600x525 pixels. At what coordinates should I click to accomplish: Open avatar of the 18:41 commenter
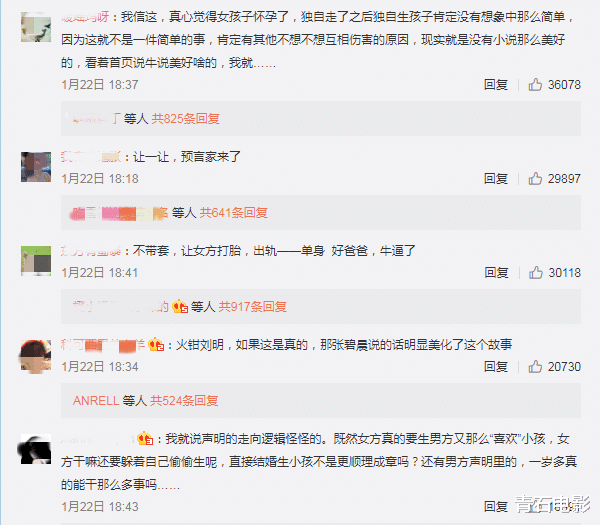[36, 261]
